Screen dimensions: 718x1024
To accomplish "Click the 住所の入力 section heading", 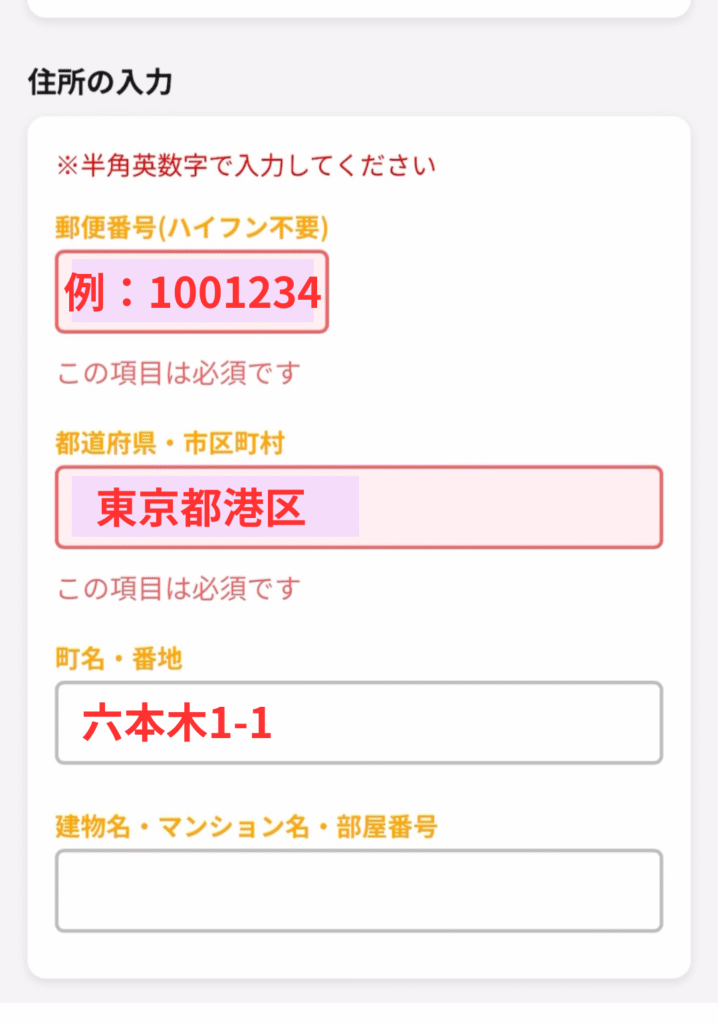I will pyautogui.click(x=100, y=82).
